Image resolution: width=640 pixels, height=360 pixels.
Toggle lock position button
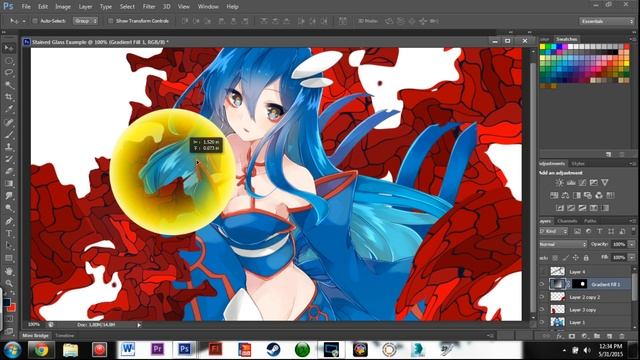(x=576, y=258)
